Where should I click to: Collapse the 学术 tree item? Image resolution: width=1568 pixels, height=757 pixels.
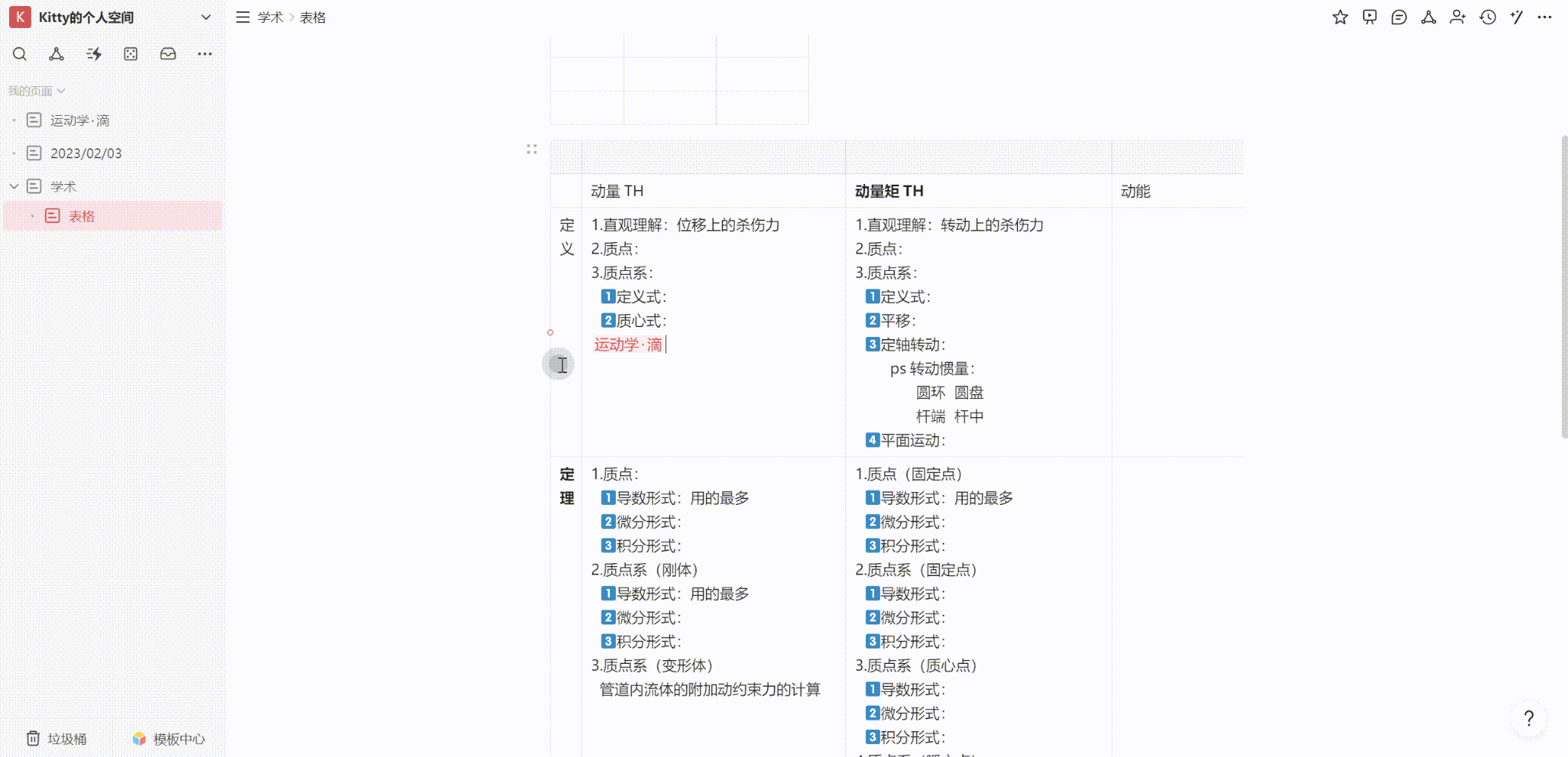pyautogui.click(x=14, y=185)
